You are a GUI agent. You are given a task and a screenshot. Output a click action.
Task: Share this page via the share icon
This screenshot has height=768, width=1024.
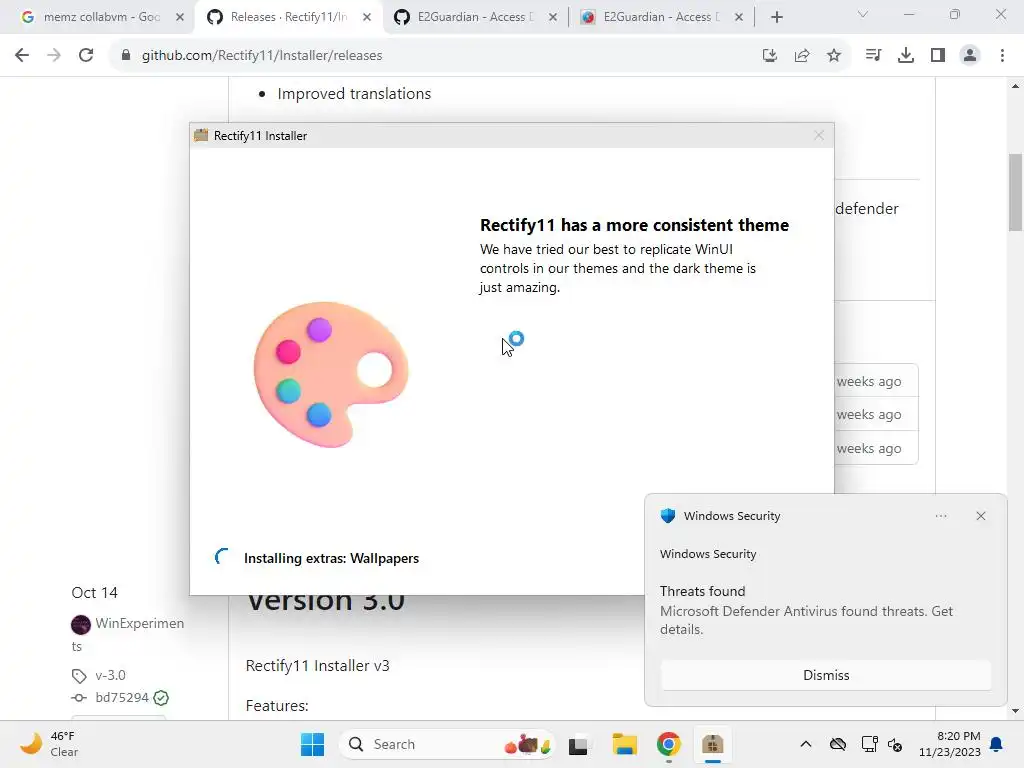click(802, 56)
